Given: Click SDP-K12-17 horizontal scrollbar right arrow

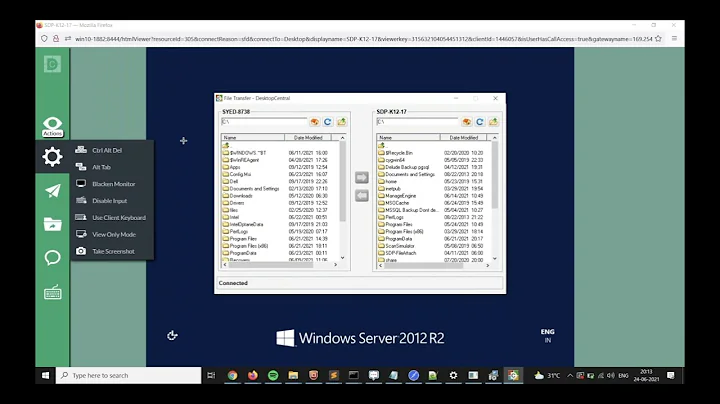Looking at the screenshot, I should tap(488, 265).
